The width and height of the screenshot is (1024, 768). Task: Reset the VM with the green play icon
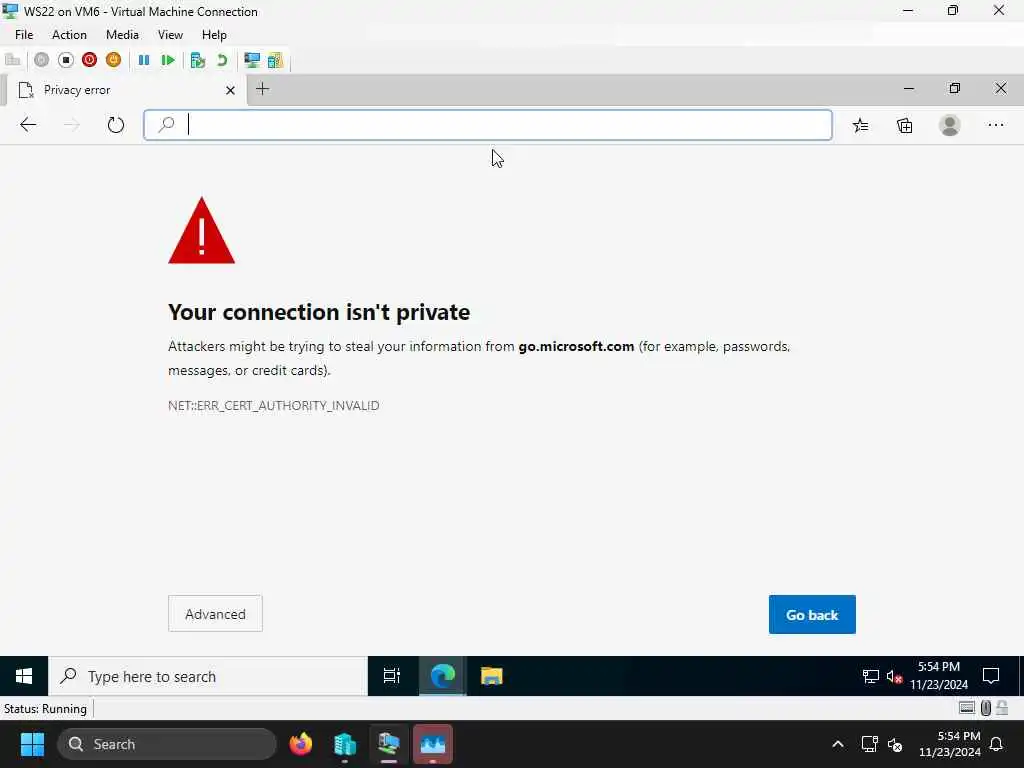168,60
